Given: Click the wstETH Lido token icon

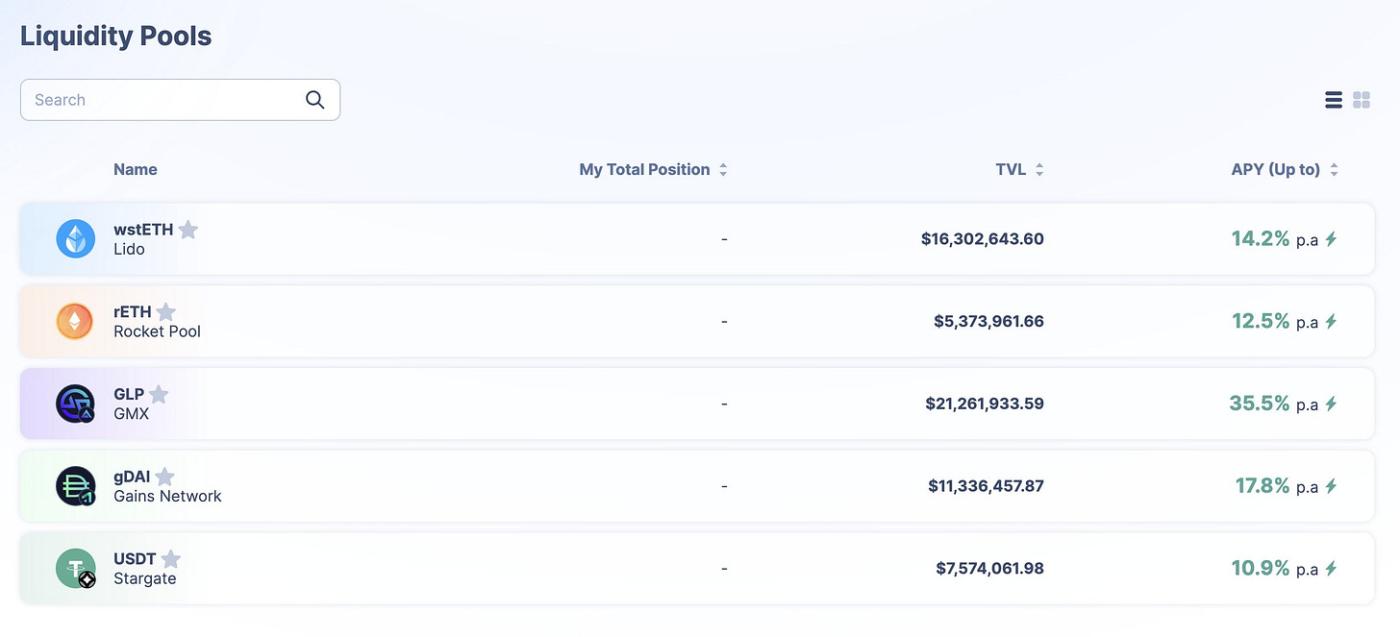Looking at the screenshot, I should point(75,239).
